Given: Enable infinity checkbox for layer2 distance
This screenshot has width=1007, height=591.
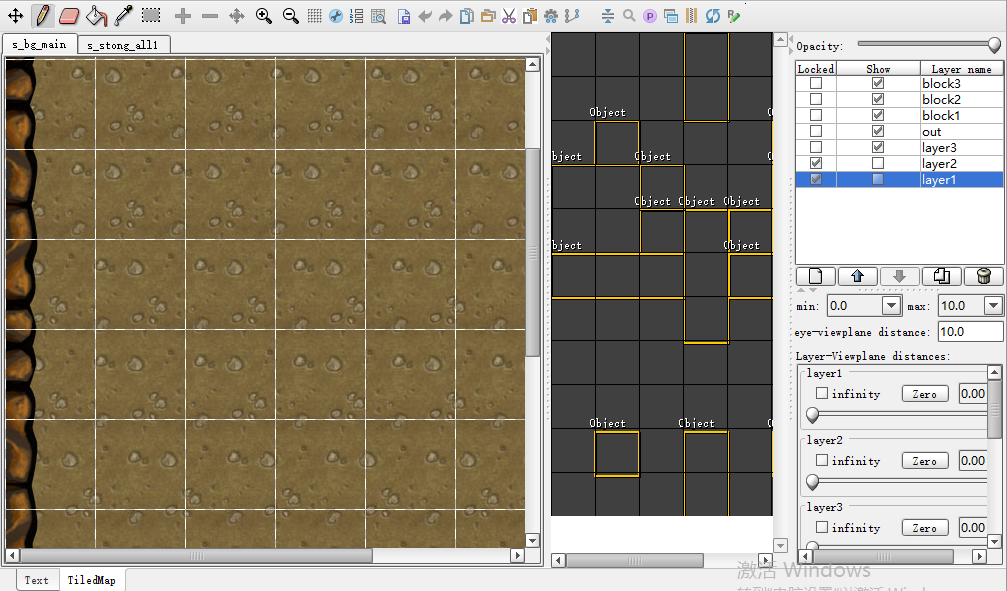Looking at the screenshot, I should 822,460.
